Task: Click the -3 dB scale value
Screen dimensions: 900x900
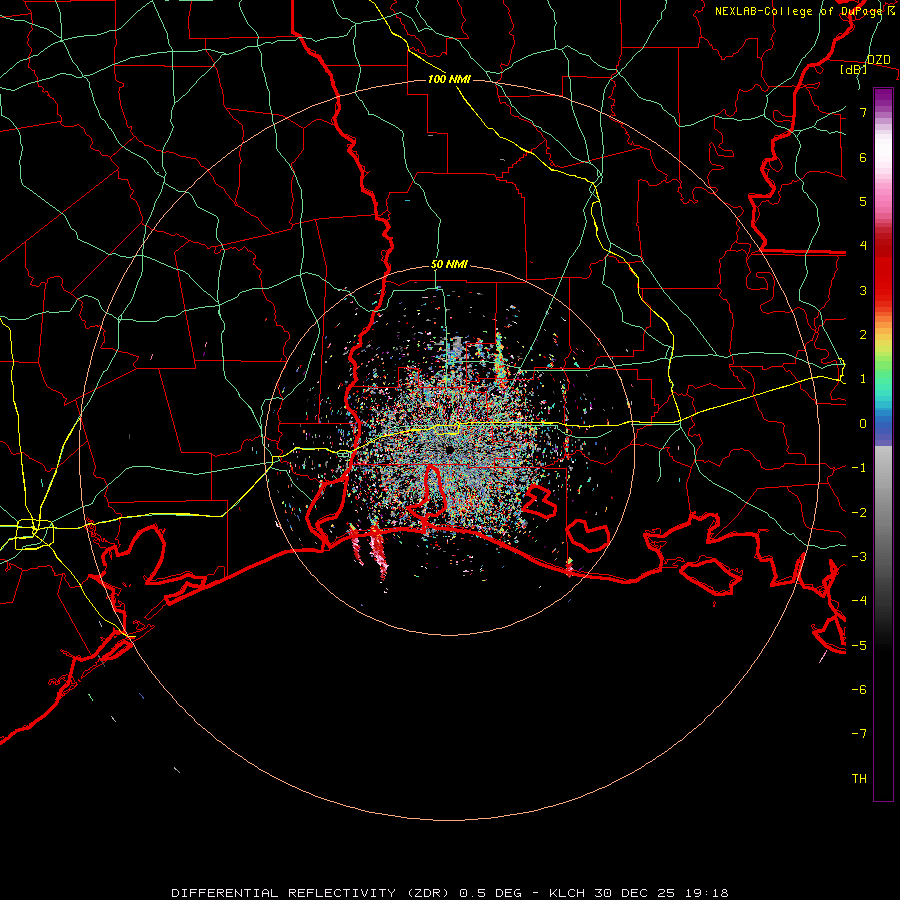Action: 859,557
